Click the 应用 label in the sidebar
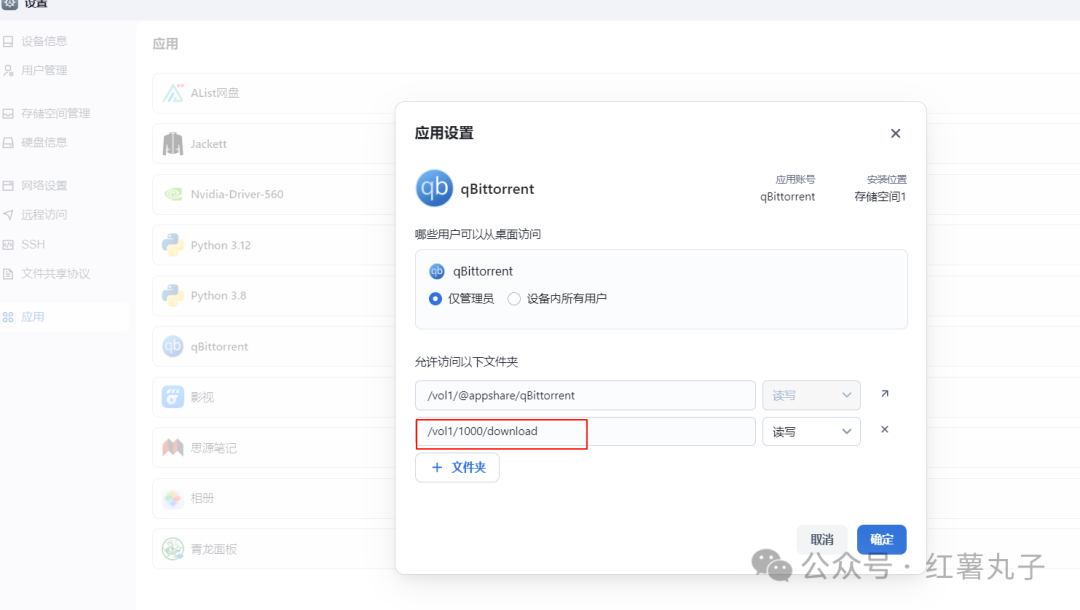1080x610 pixels. 32,317
